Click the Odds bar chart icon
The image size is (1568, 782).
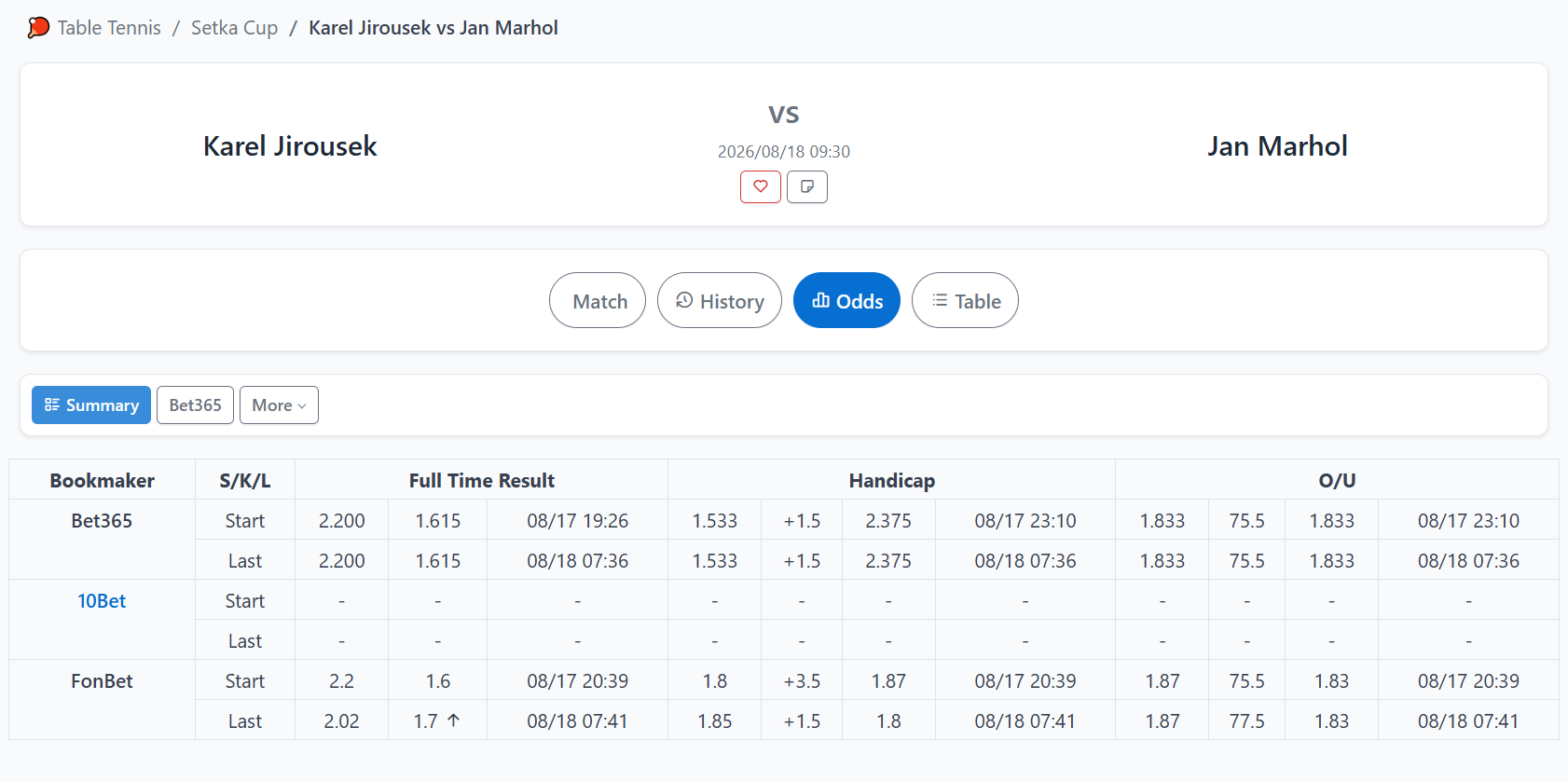coord(821,300)
